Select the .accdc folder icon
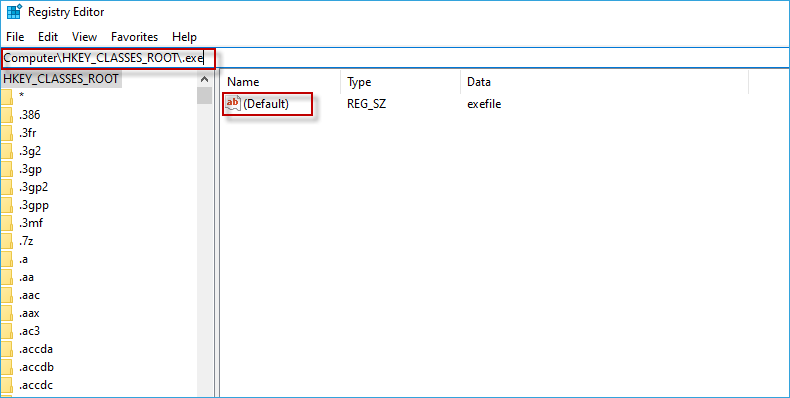Viewport: 790px width, 398px height. click(6, 385)
